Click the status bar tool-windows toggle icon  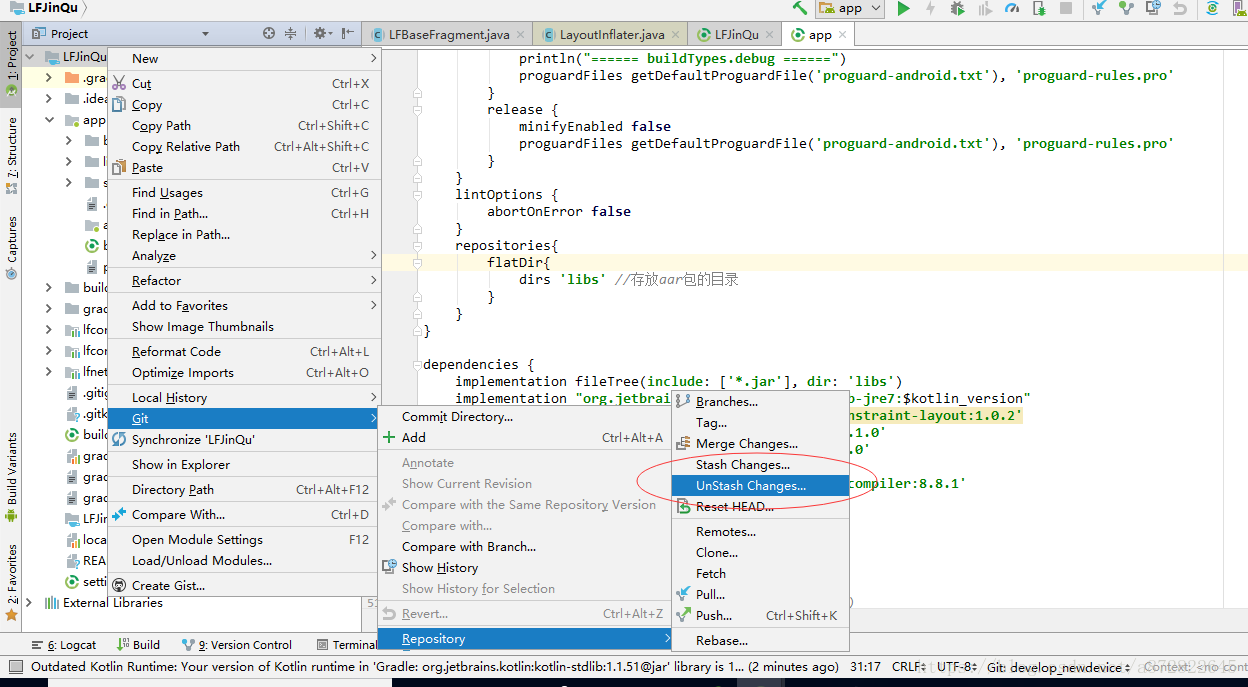point(14,666)
